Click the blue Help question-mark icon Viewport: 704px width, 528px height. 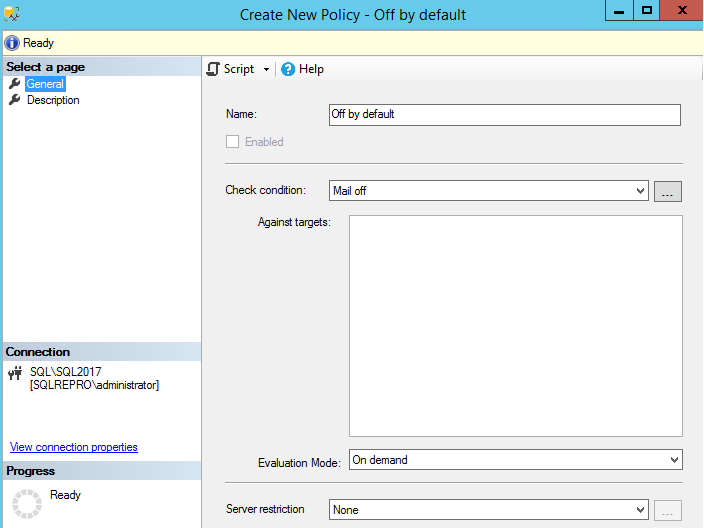click(x=288, y=69)
